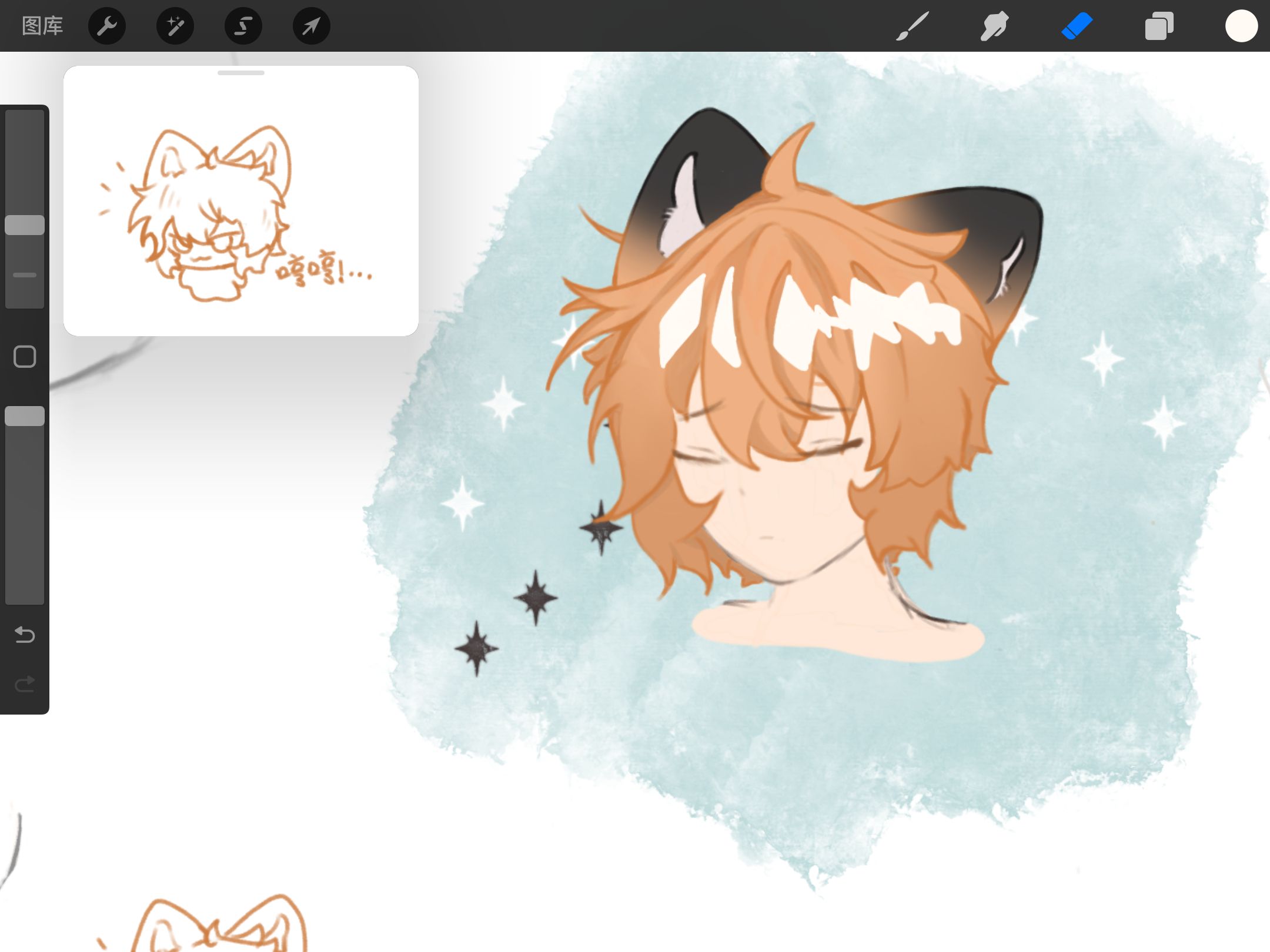
Task: Open the Gallery (图库) view
Action: (x=42, y=26)
